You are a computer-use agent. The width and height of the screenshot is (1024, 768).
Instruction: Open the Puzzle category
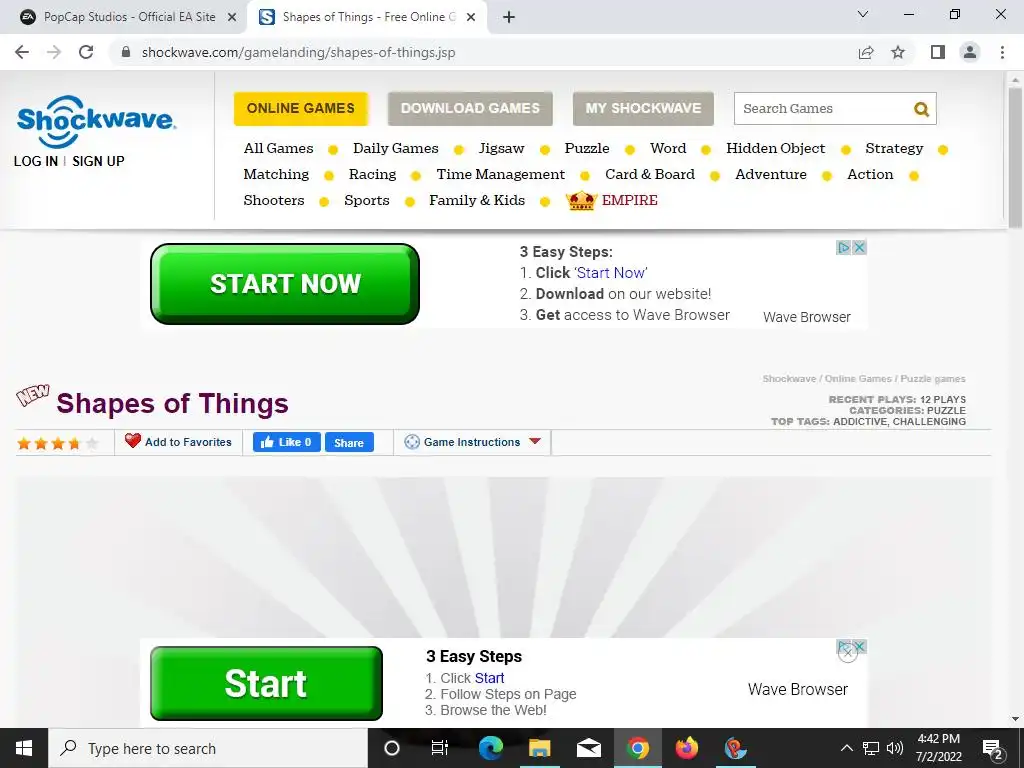tap(587, 148)
